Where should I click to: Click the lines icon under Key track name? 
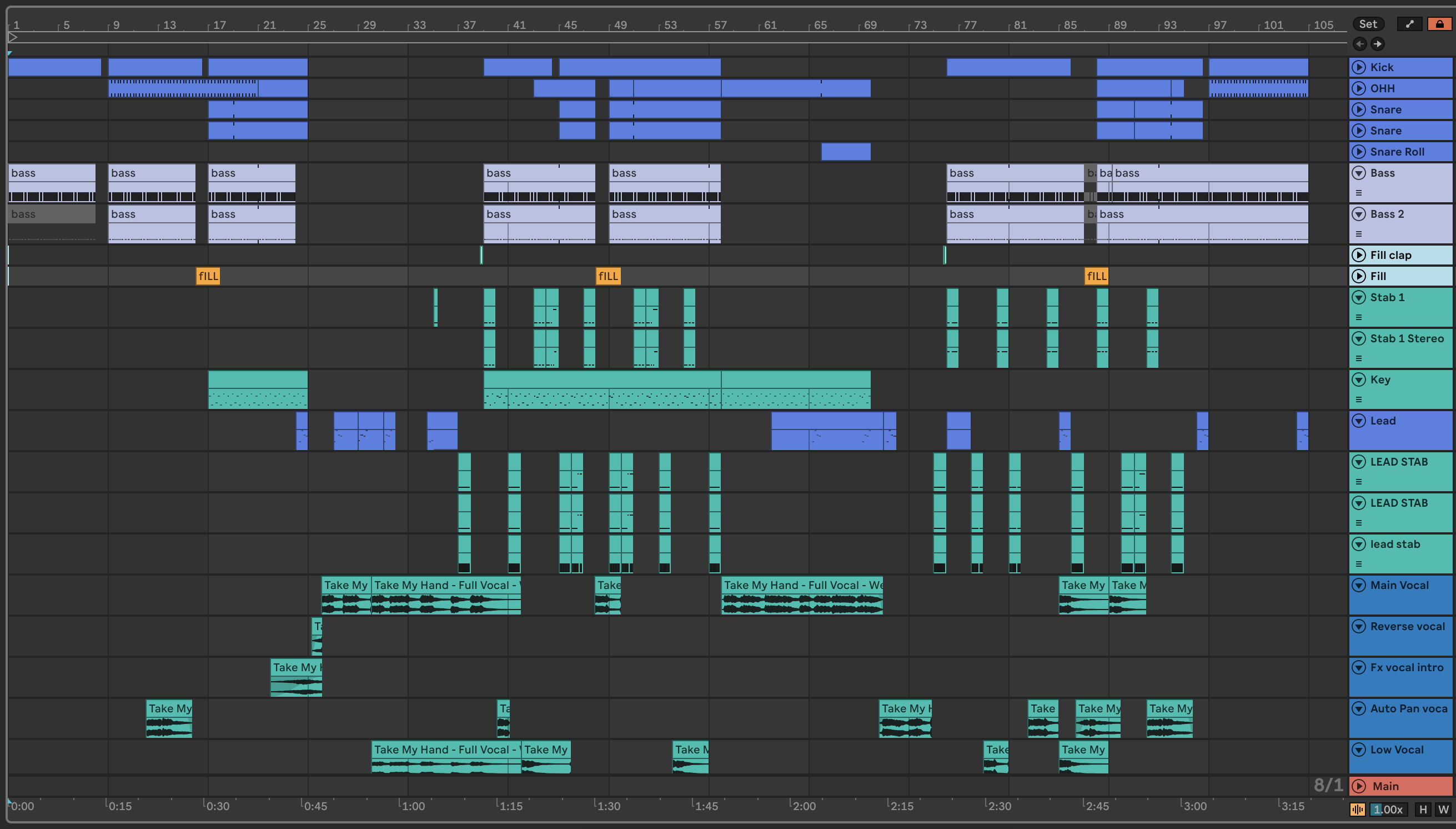[x=1359, y=399]
